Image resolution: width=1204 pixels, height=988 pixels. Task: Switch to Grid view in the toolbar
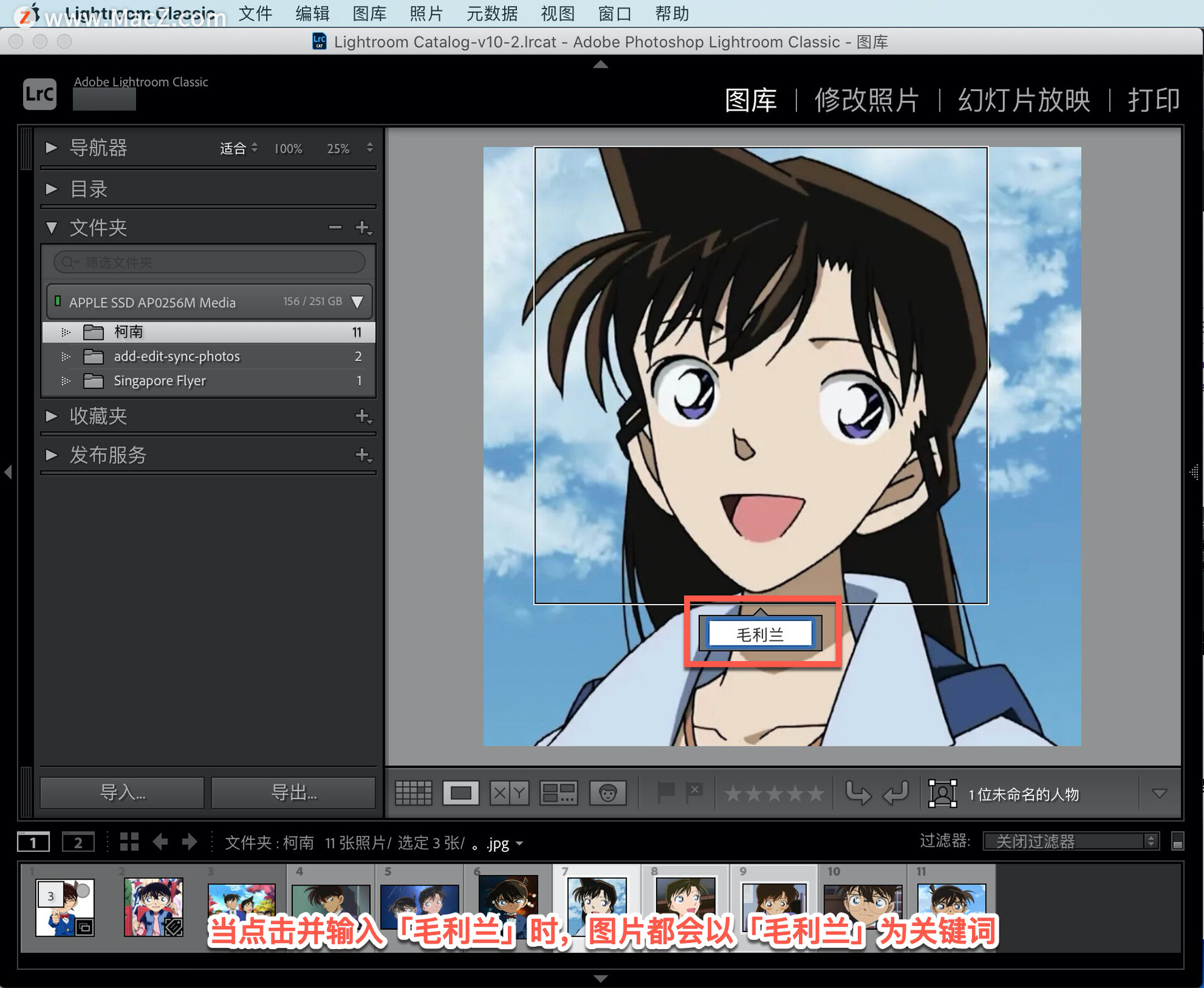(x=413, y=794)
